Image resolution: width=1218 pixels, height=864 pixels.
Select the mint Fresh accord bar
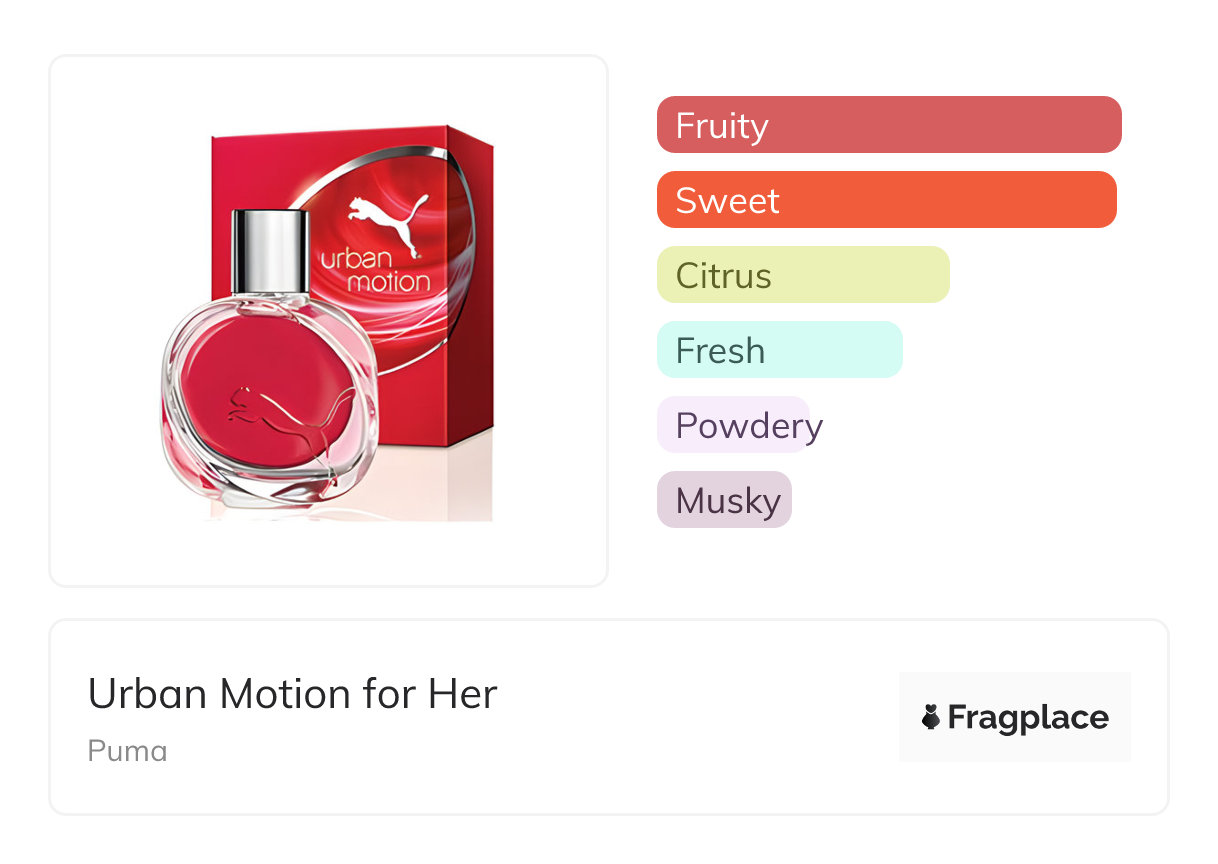[779, 350]
